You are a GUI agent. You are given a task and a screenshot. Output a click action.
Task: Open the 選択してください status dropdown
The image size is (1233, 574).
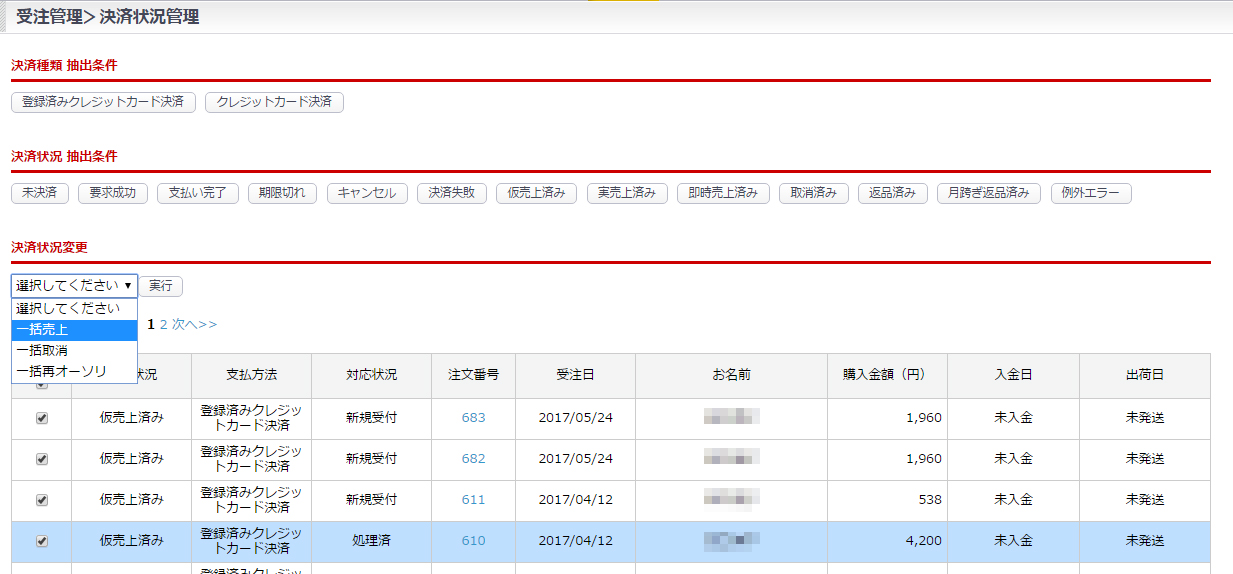(x=74, y=285)
